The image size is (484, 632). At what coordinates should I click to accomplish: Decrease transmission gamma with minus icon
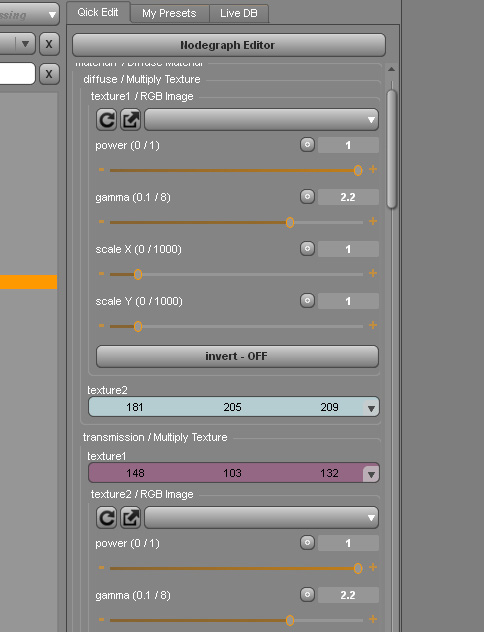pyautogui.click(x=102, y=620)
